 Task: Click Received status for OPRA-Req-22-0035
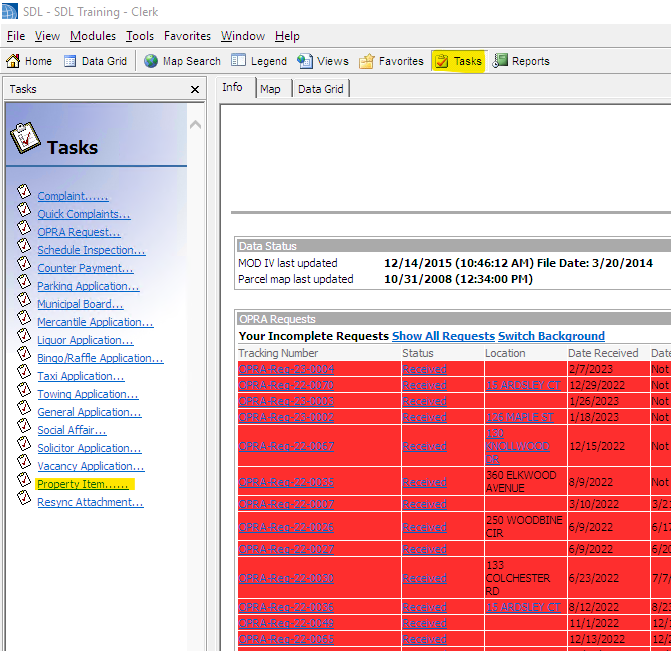click(x=425, y=482)
